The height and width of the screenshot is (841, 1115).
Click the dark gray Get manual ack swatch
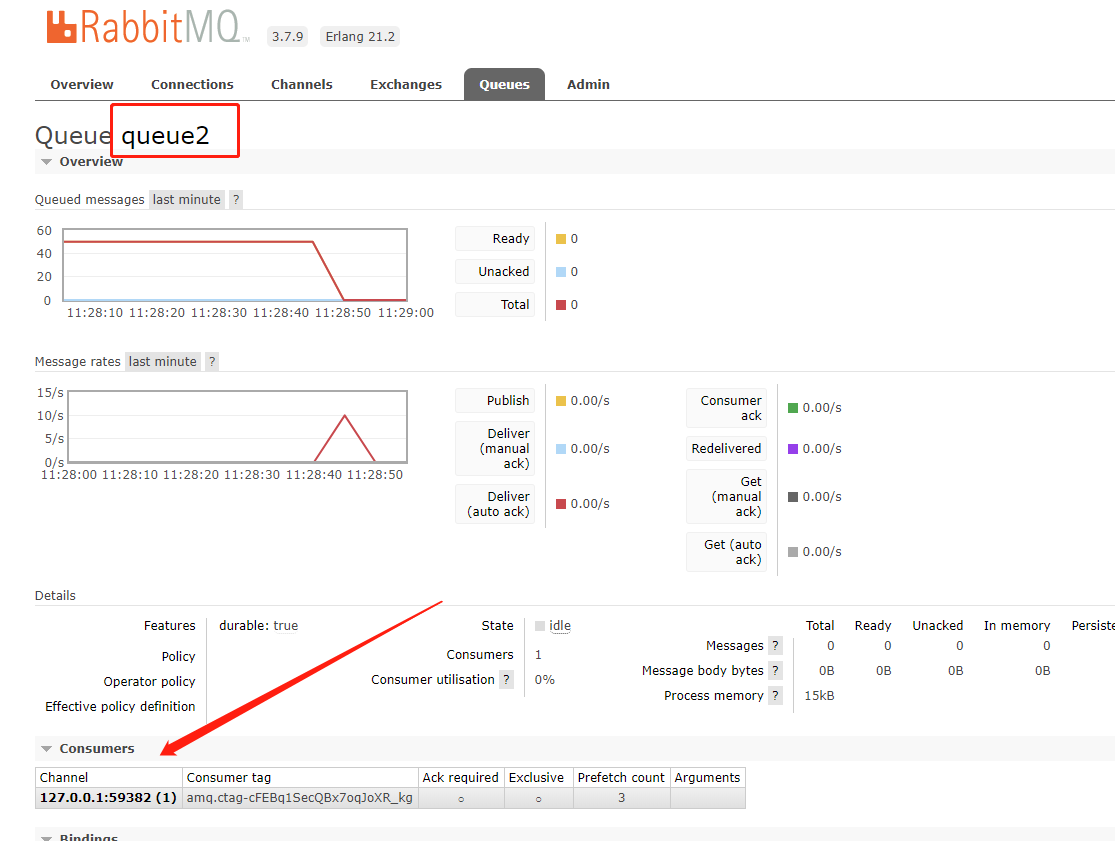coord(793,497)
